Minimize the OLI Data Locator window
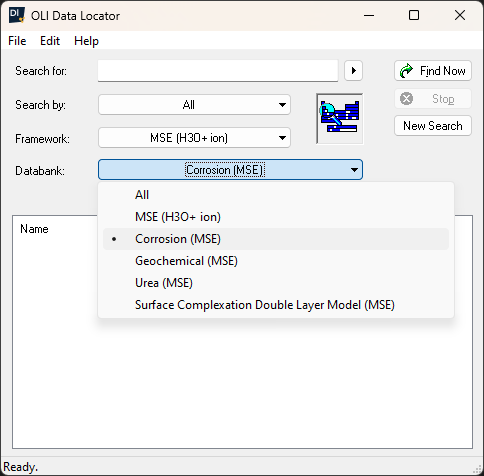The image size is (484, 476). click(369, 15)
